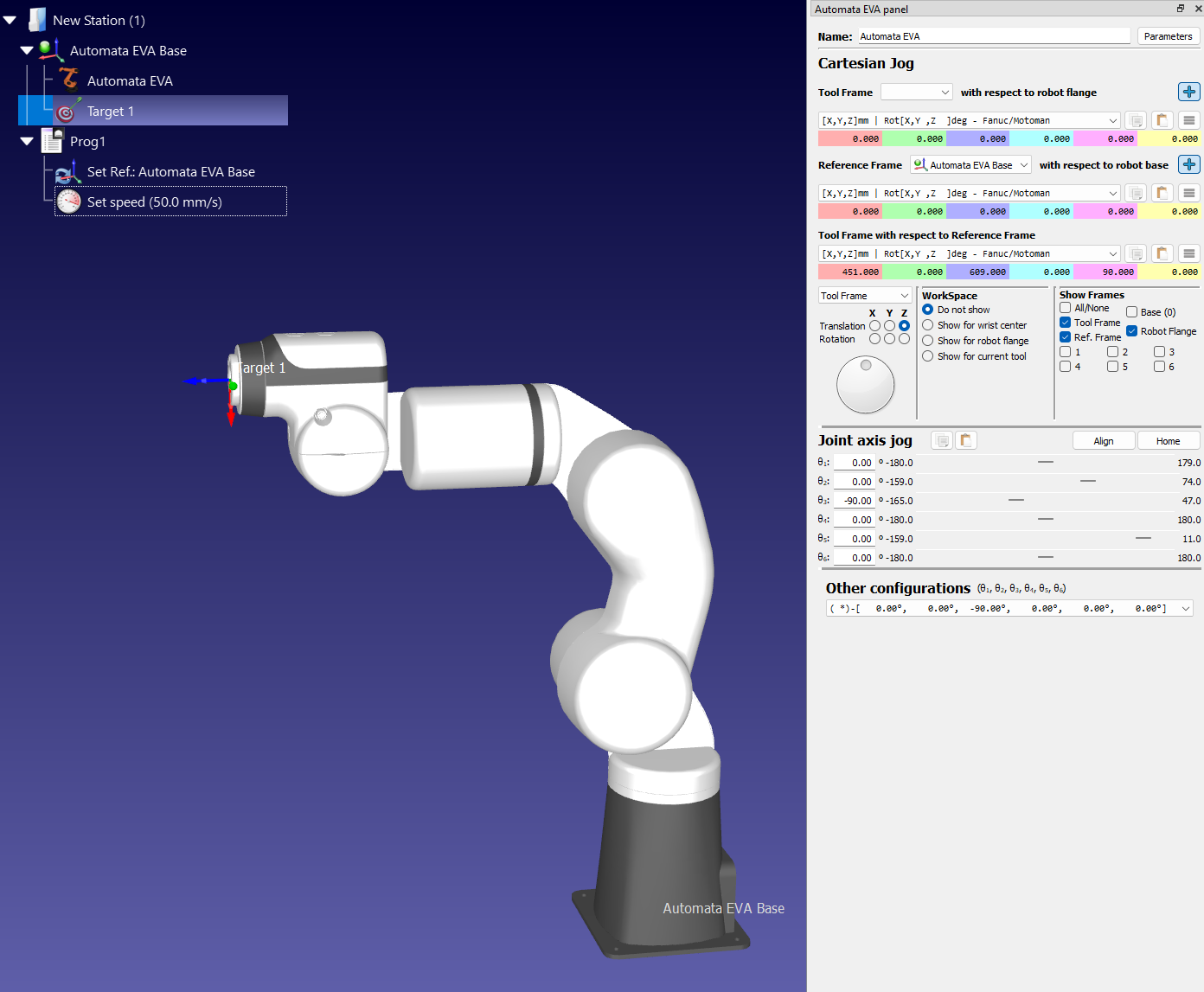
Task: Open the Reference Frame dropdown
Action: pos(970,164)
